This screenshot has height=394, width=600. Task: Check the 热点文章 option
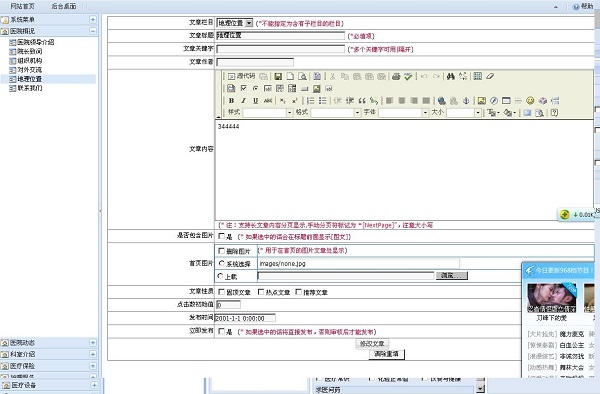[x=261, y=292]
